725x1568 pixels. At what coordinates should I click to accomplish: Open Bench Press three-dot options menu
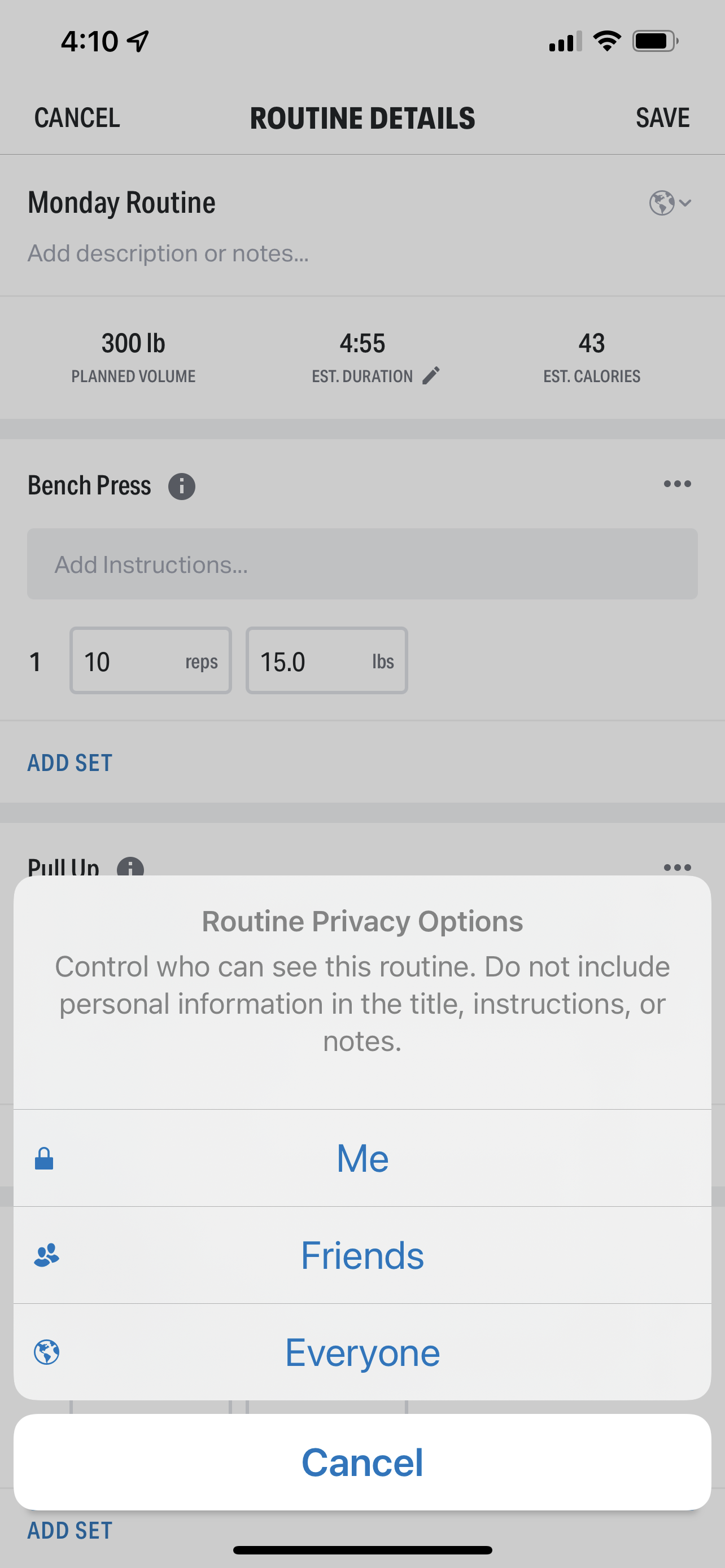[677, 484]
